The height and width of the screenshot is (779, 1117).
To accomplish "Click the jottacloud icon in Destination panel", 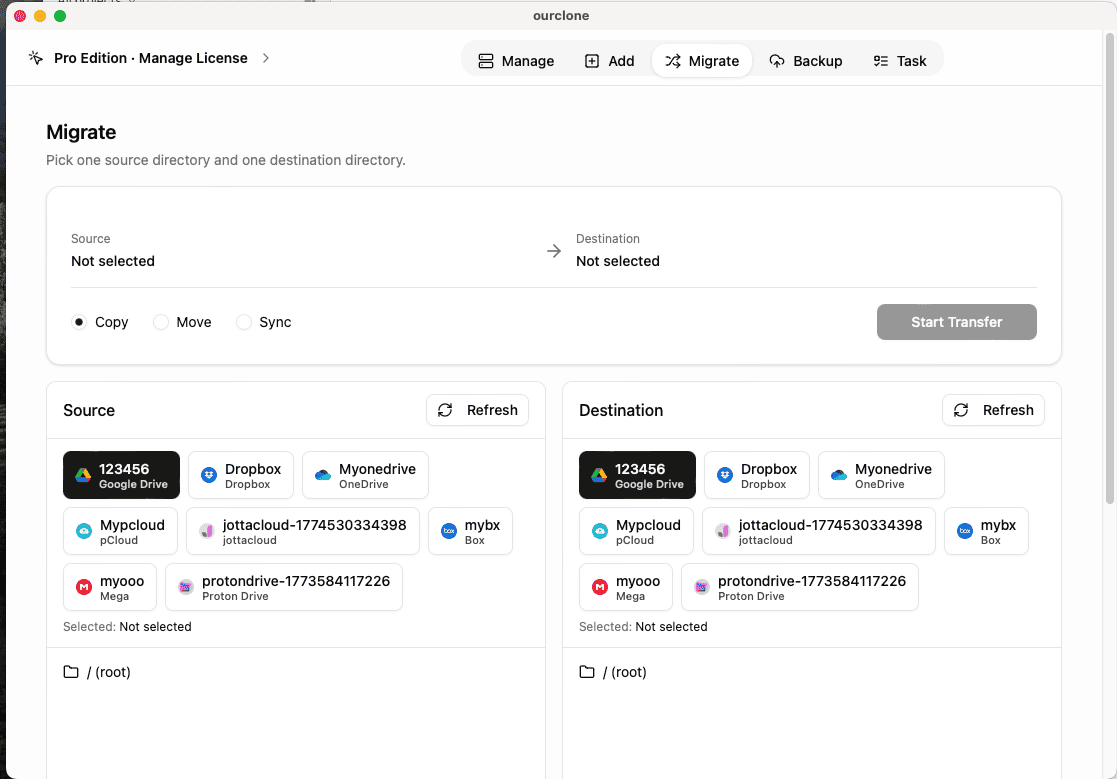I will point(722,531).
